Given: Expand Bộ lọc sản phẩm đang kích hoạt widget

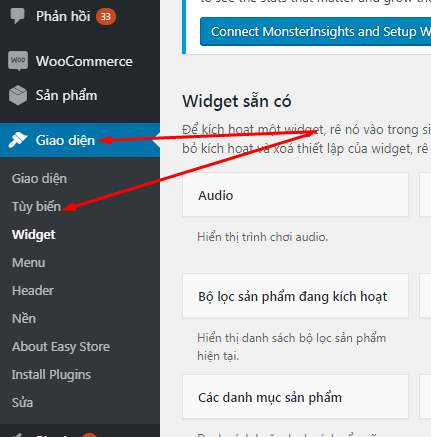Looking at the screenshot, I should (x=295, y=296).
